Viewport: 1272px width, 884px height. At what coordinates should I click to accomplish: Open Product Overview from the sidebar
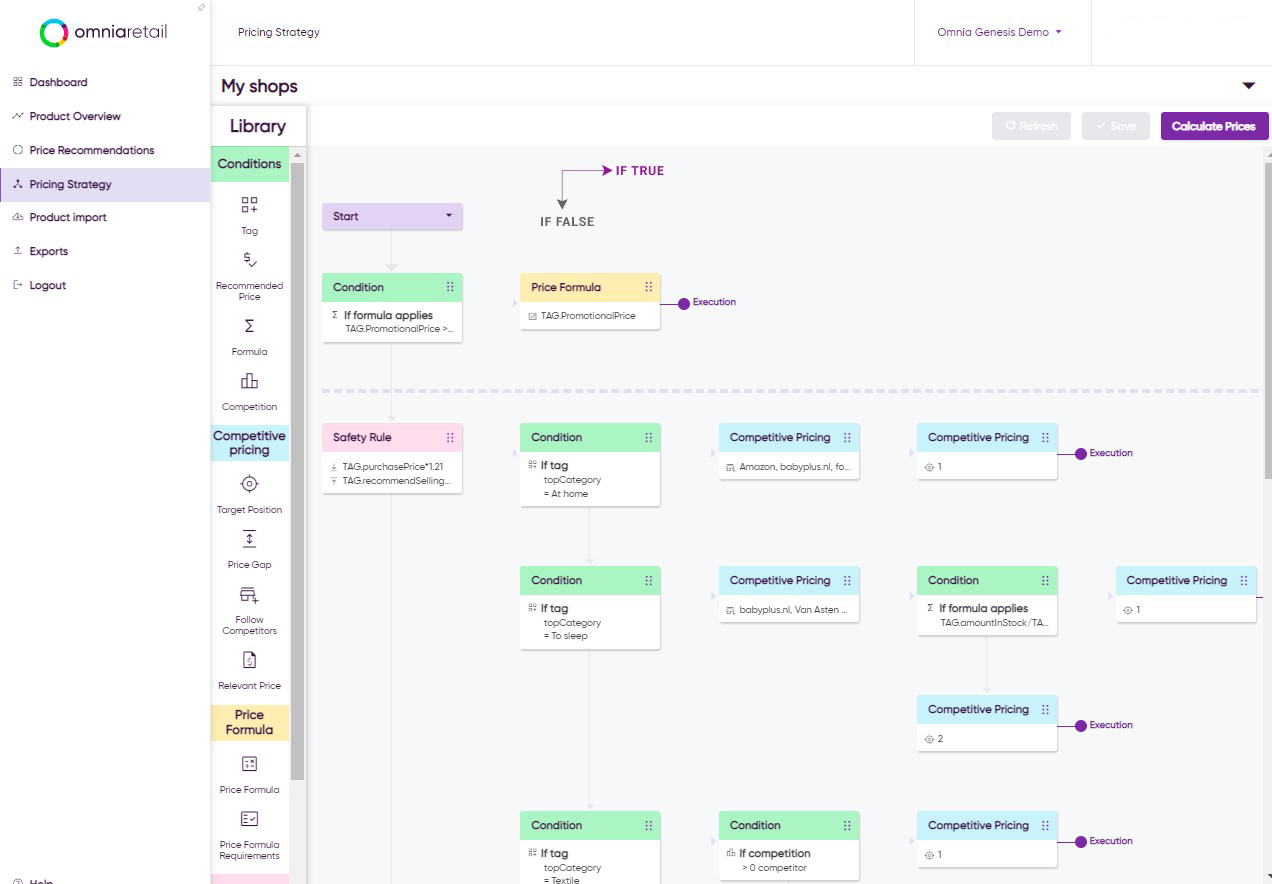click(75, 116)
